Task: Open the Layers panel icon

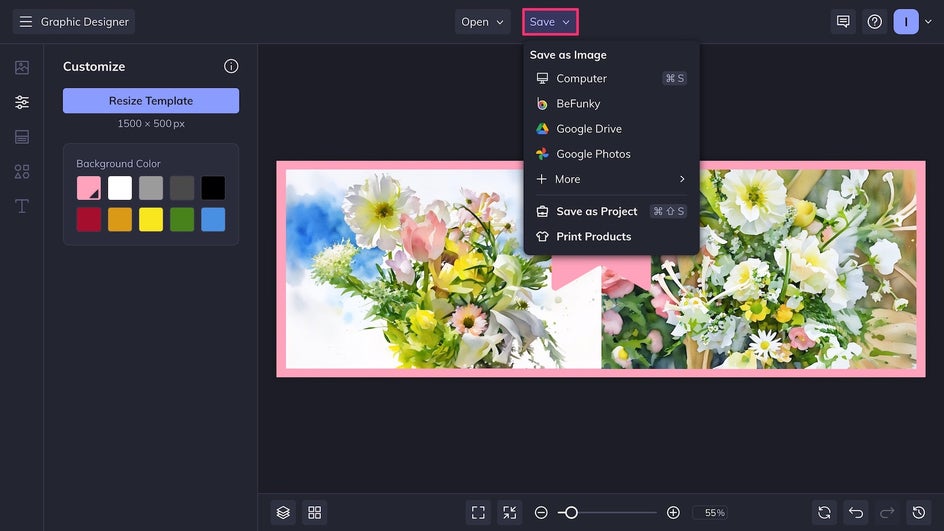Action: [x=283, y=512]
